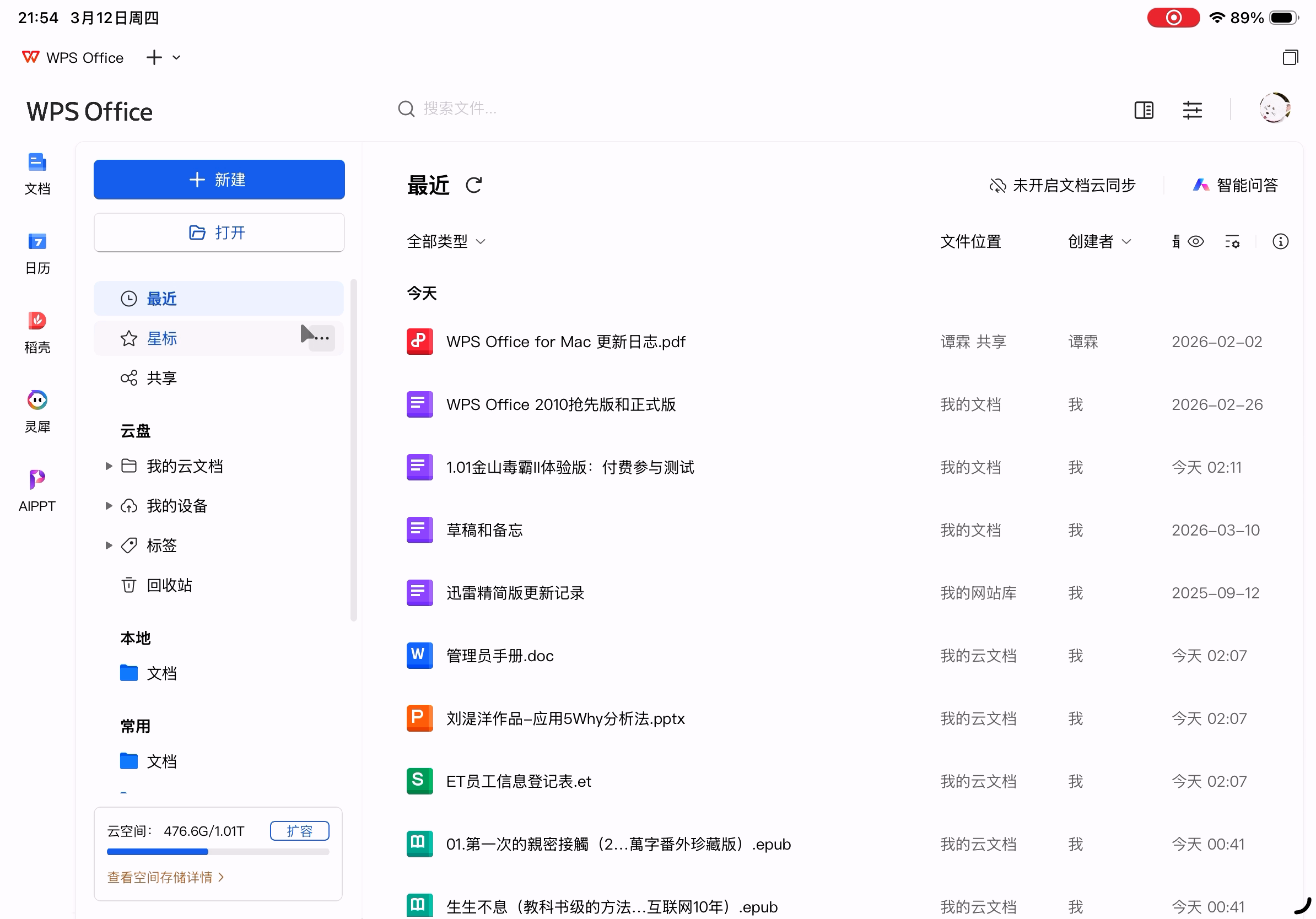This screenshot has height=919, width=1316.
Task: Expand the 我的云文档 tree folder
Action: coord(109,466)
